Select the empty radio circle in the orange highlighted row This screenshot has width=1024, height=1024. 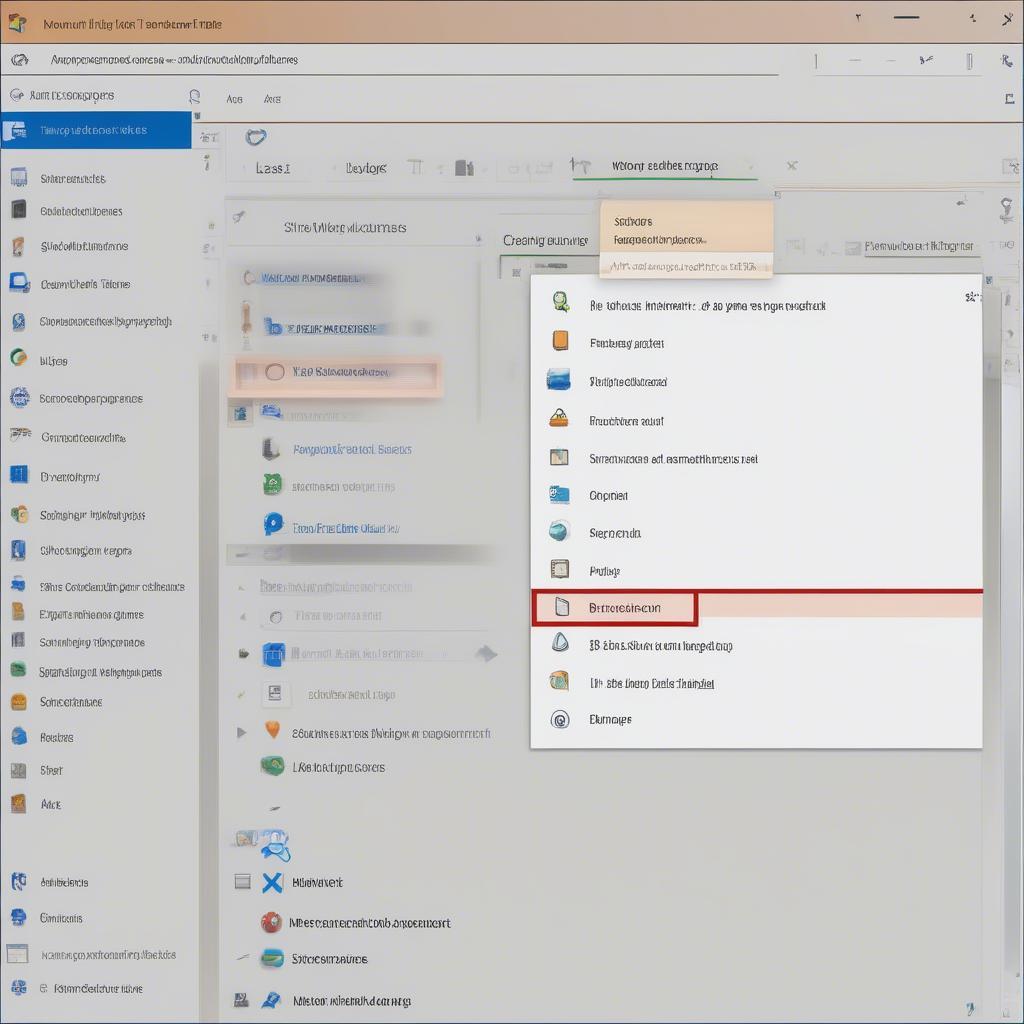coord(275,372)
